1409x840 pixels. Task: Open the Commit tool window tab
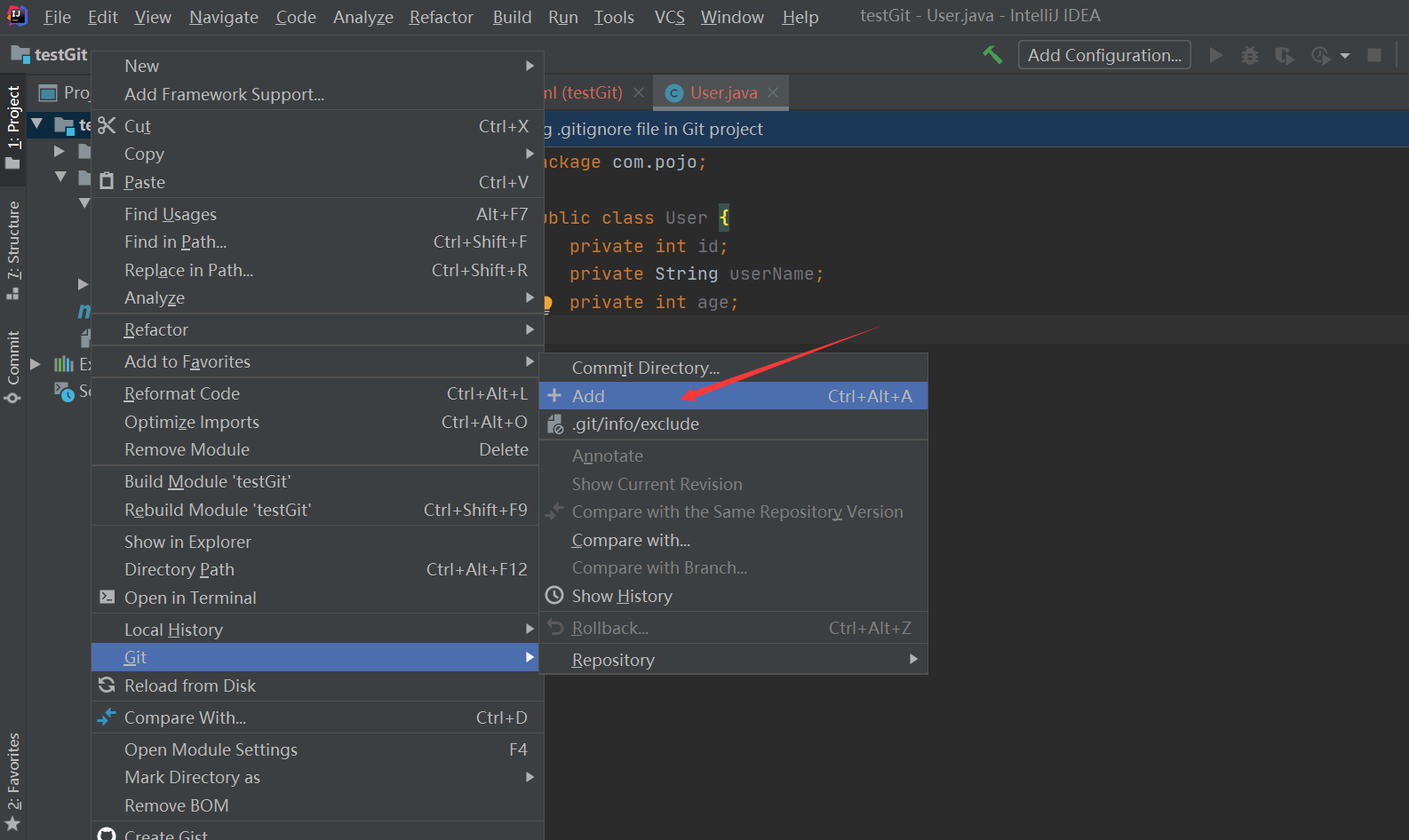coord(13,367)
